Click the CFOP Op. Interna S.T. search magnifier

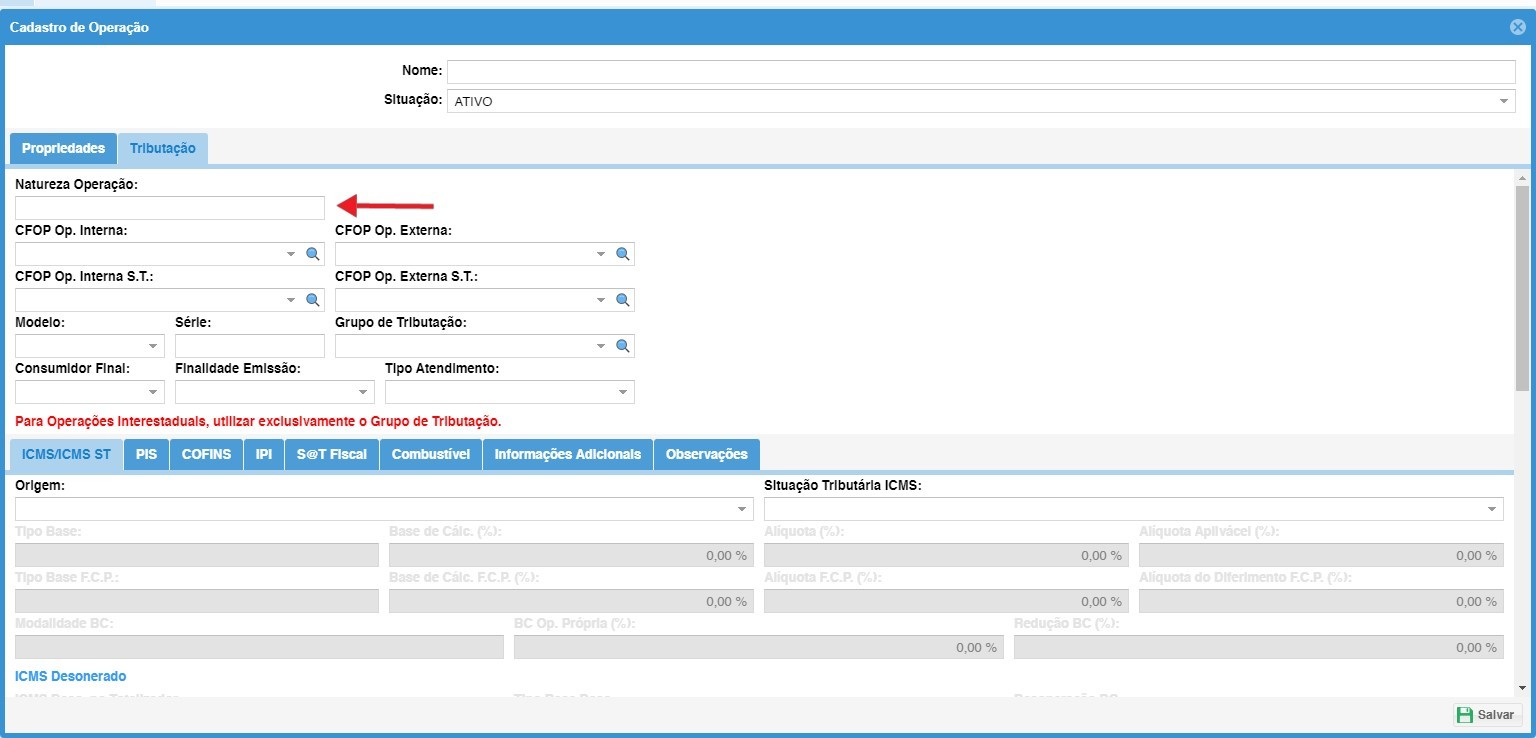pyautogui.click(x=311, y=300)
